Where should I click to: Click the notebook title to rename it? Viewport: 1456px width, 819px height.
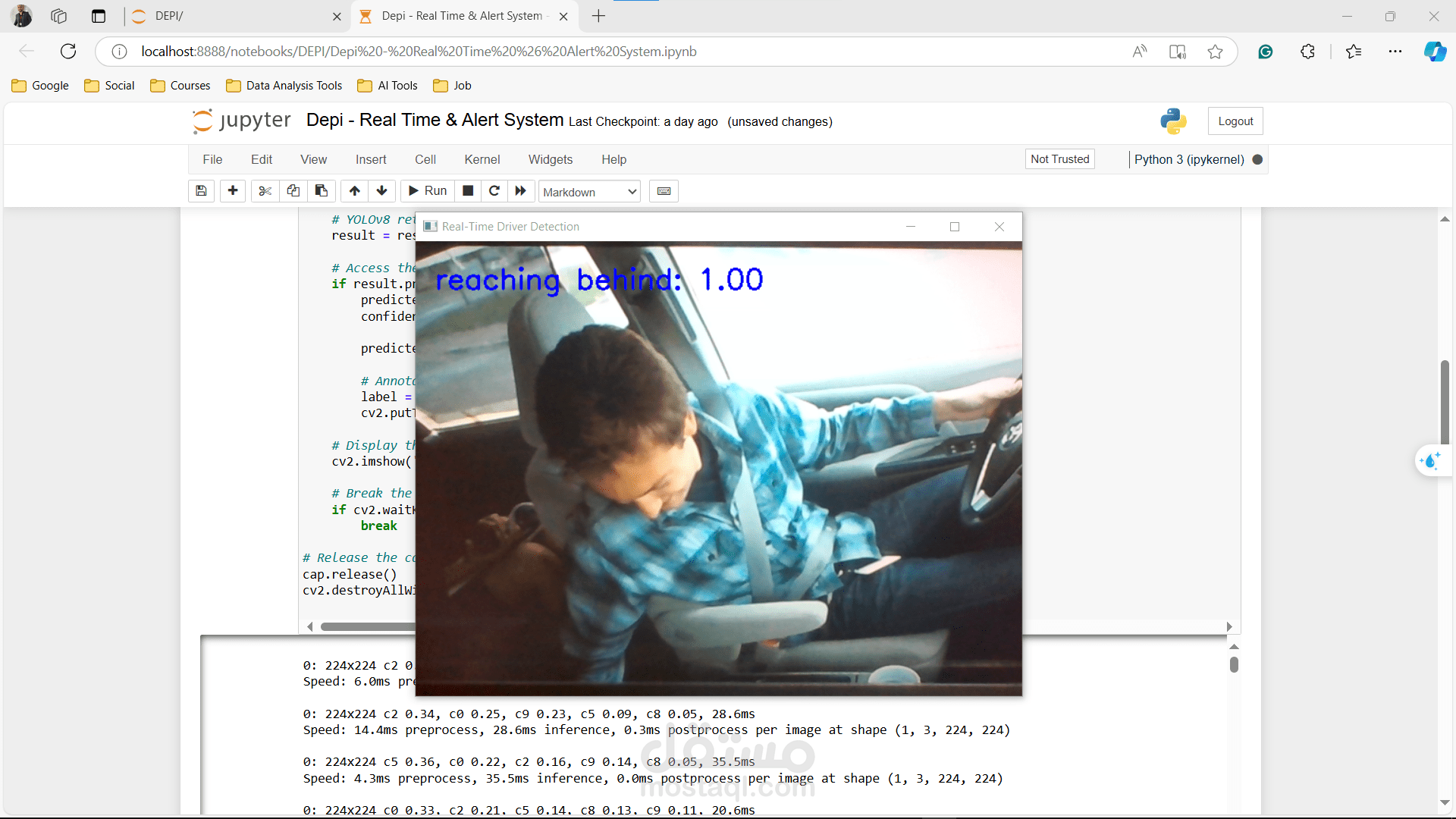coord(435,120)
